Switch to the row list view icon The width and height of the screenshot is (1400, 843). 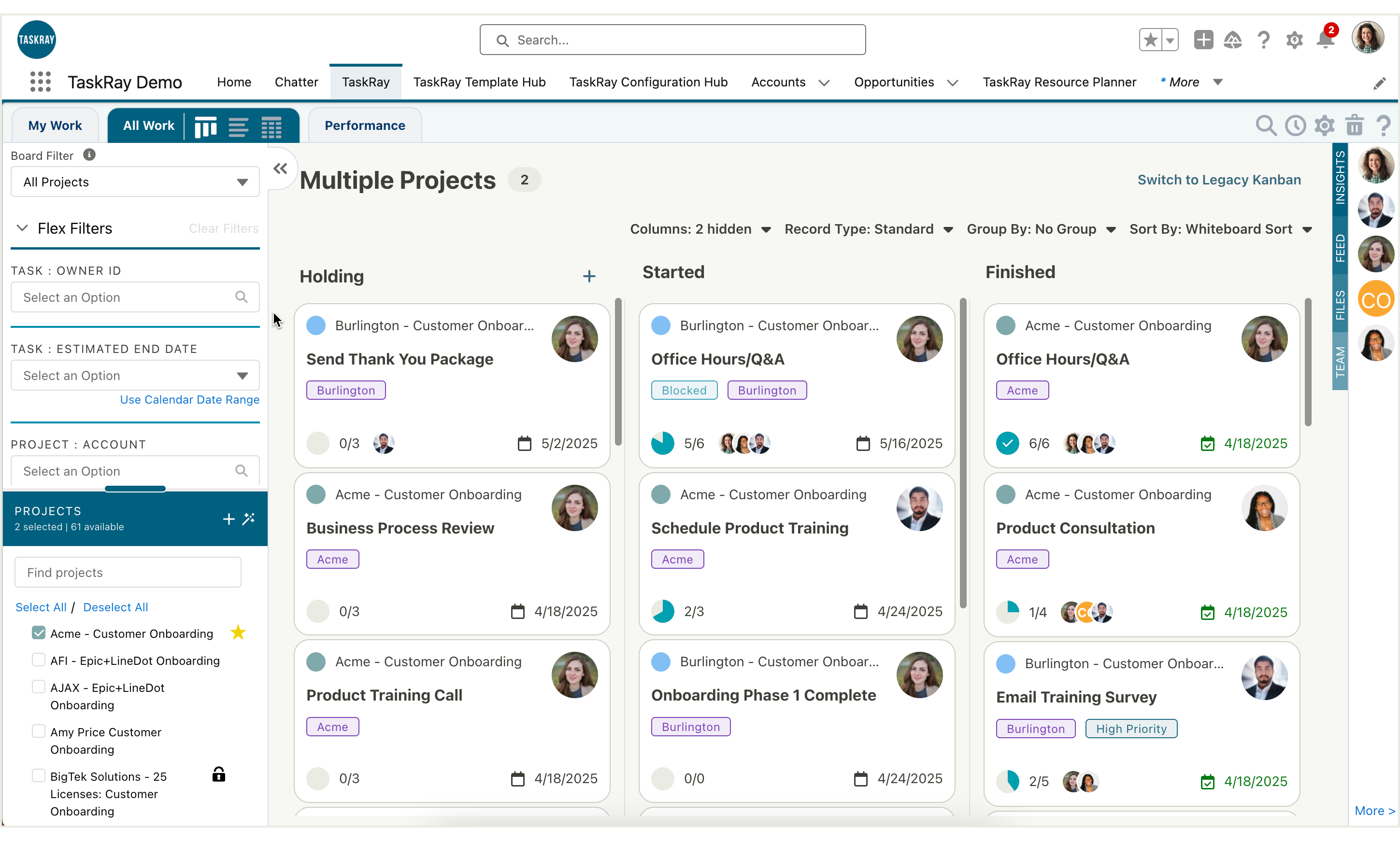tap(238, 126)
